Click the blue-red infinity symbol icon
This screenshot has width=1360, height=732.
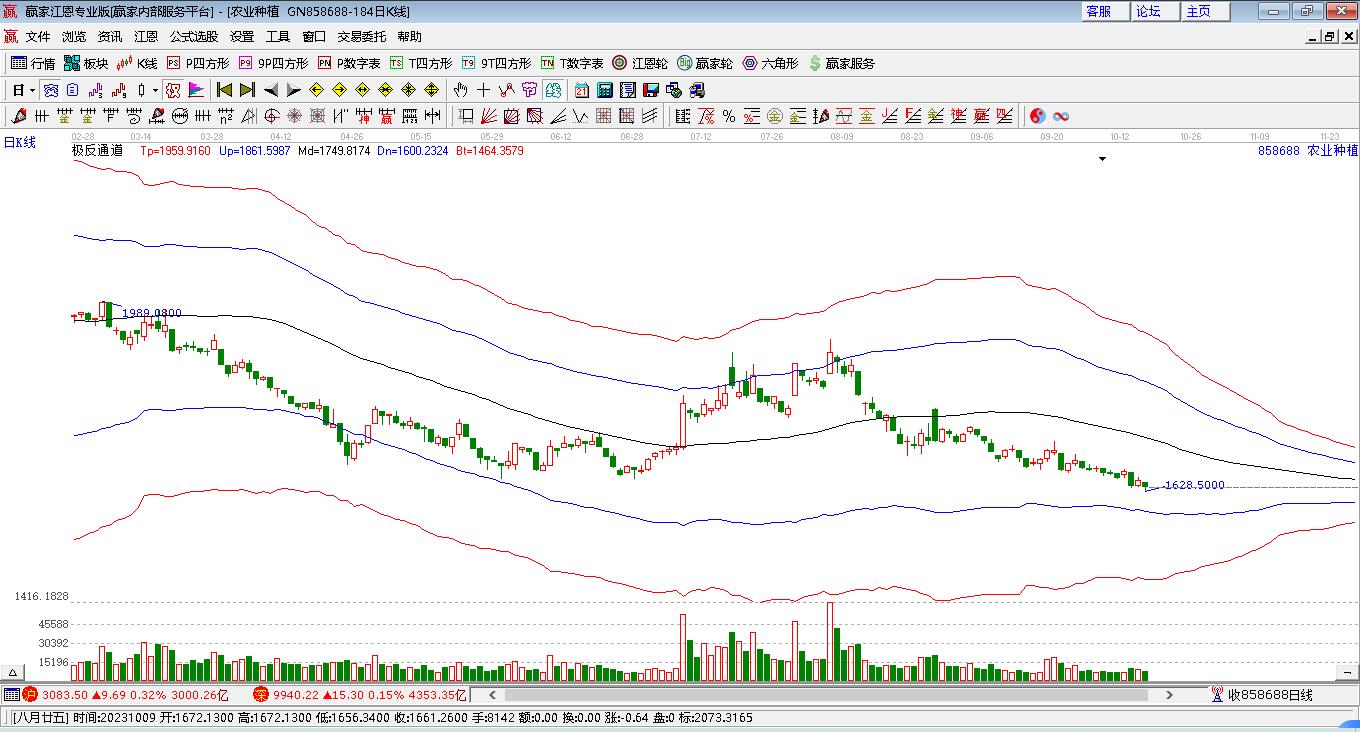pyautogui.click(x=1061, y=116)
